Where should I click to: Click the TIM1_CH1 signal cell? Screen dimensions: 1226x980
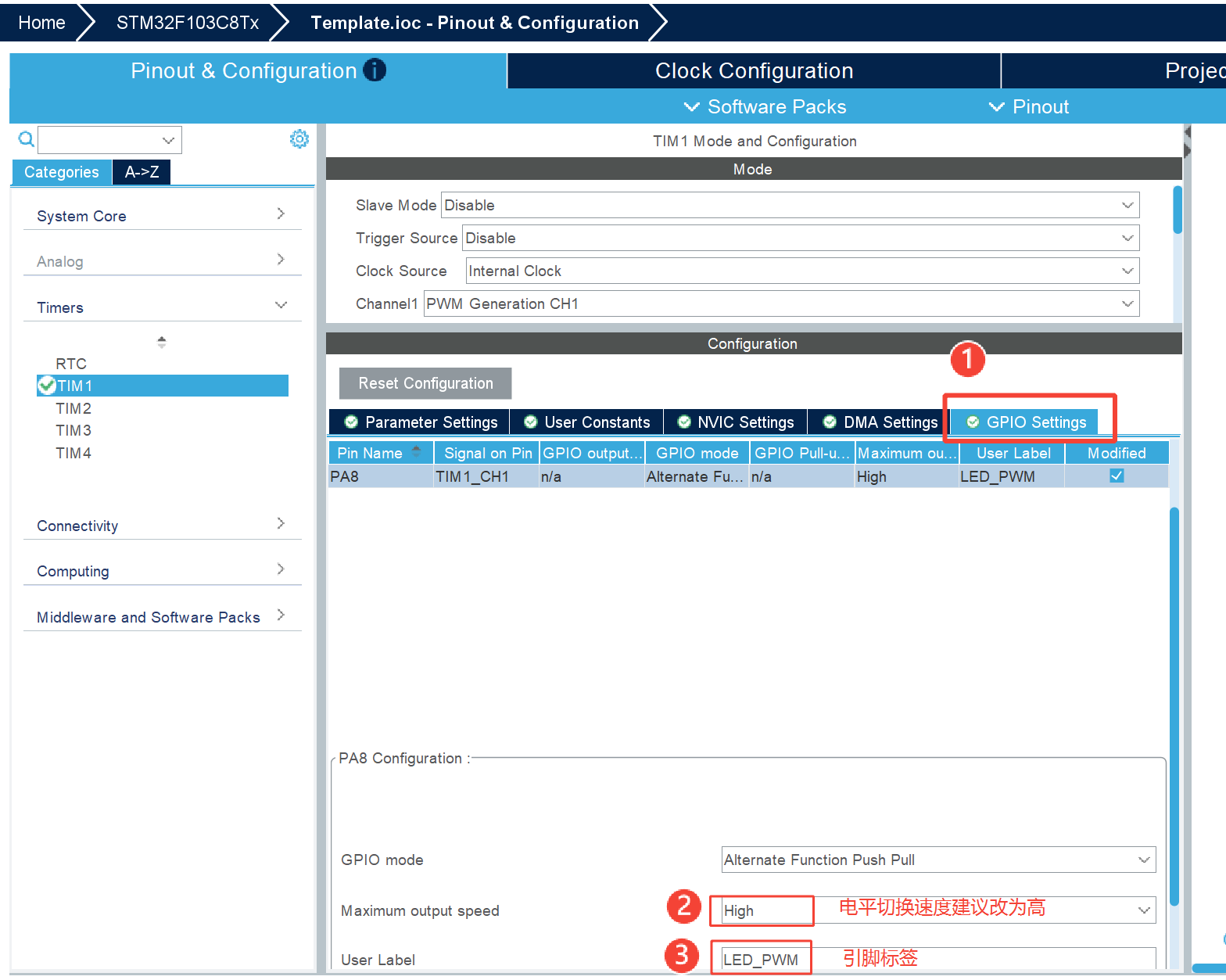point(486,476)
